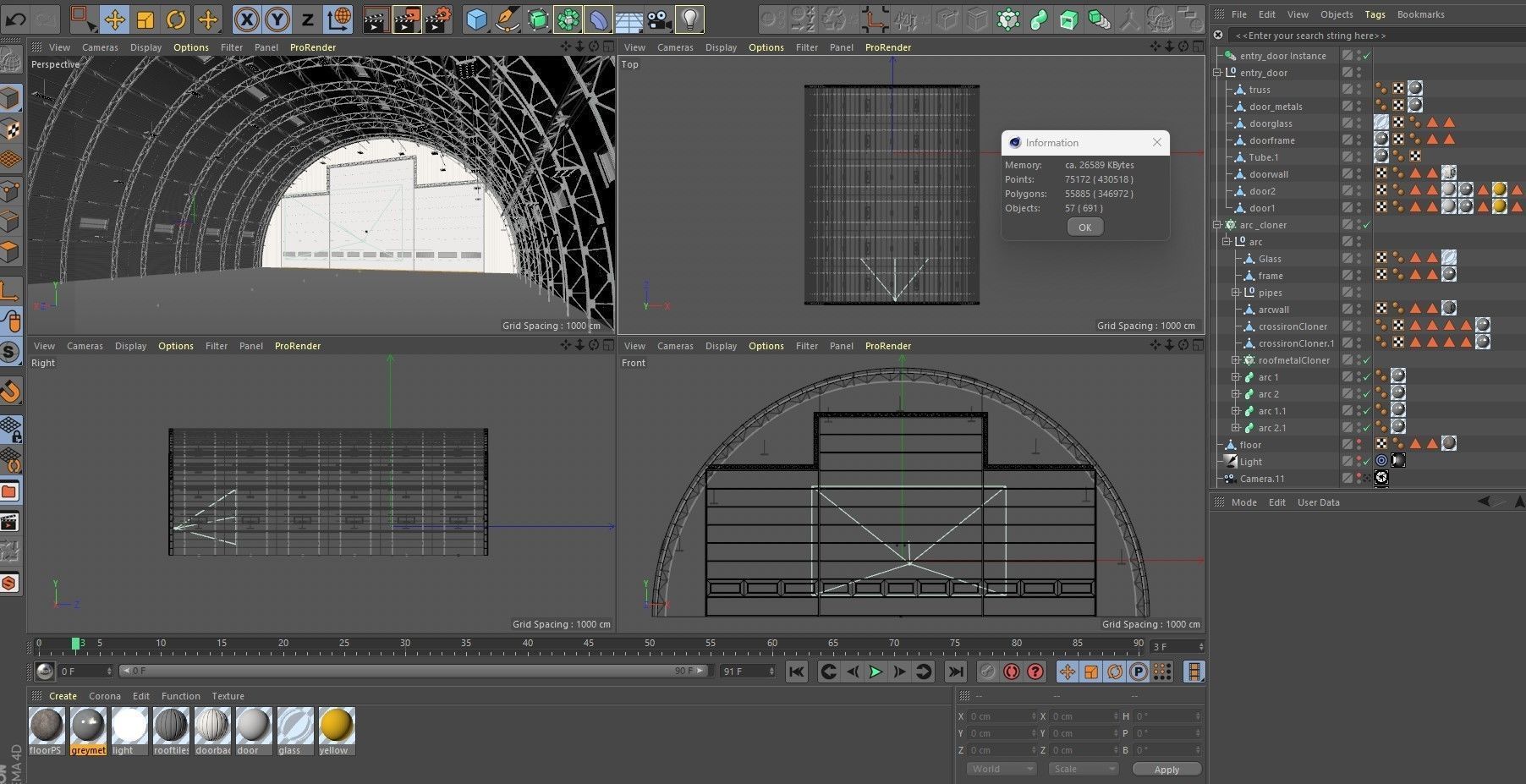The image size is (1526, 784).
Task: Go to the end of the animation
Action: (955, 672)
